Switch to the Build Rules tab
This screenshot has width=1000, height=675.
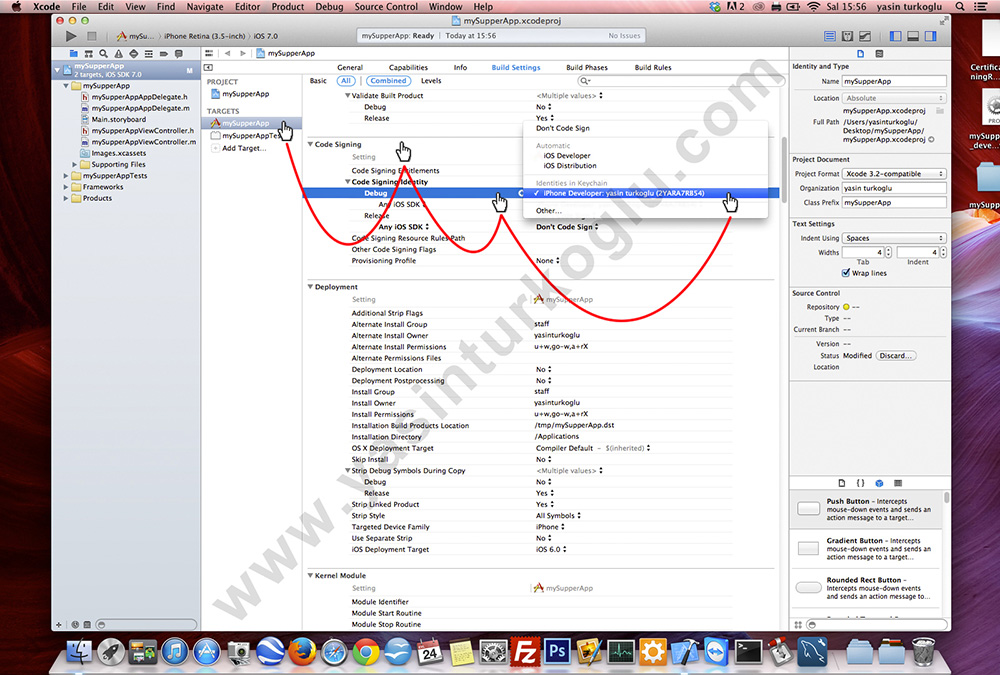point(653,68)
